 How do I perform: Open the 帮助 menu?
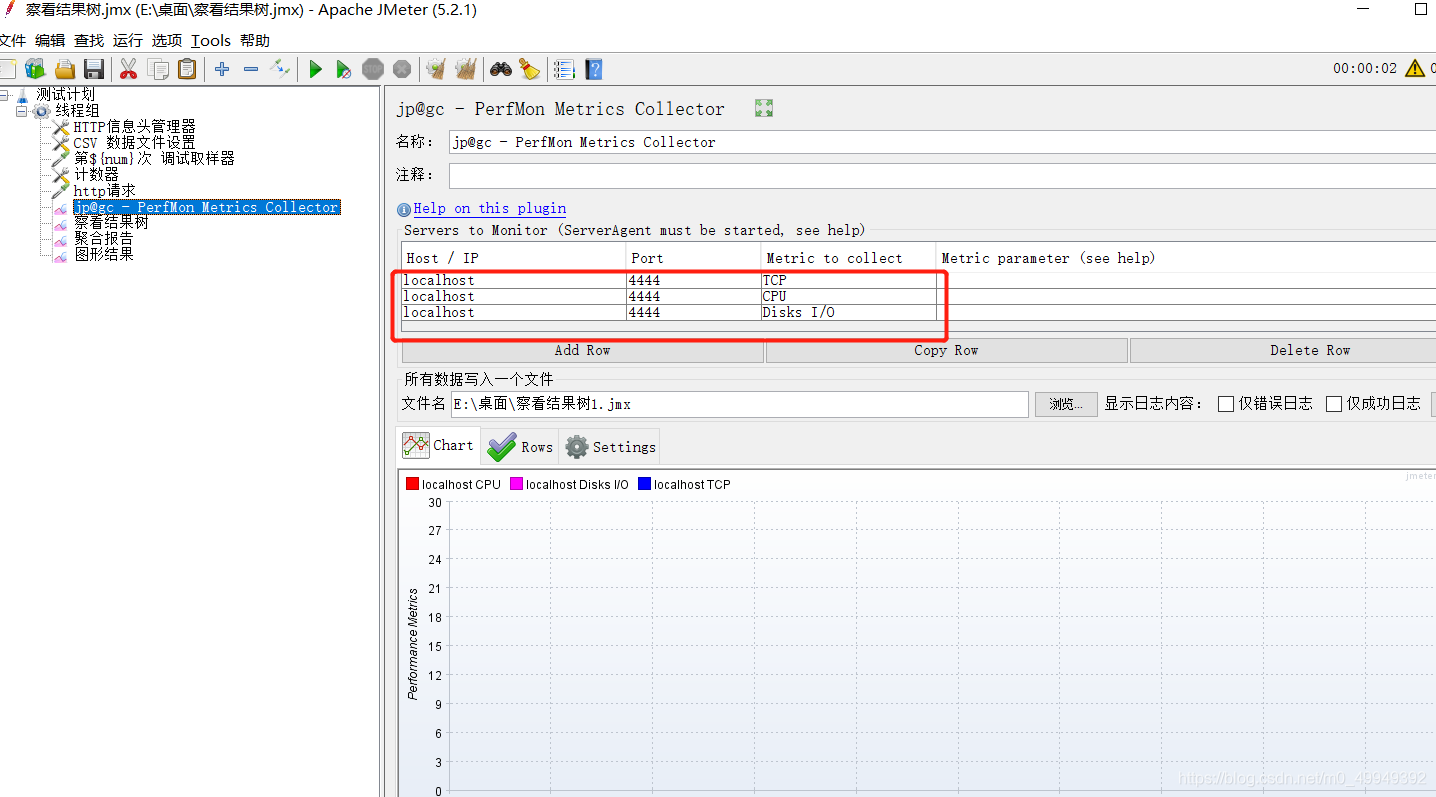(x=255, y=40)
